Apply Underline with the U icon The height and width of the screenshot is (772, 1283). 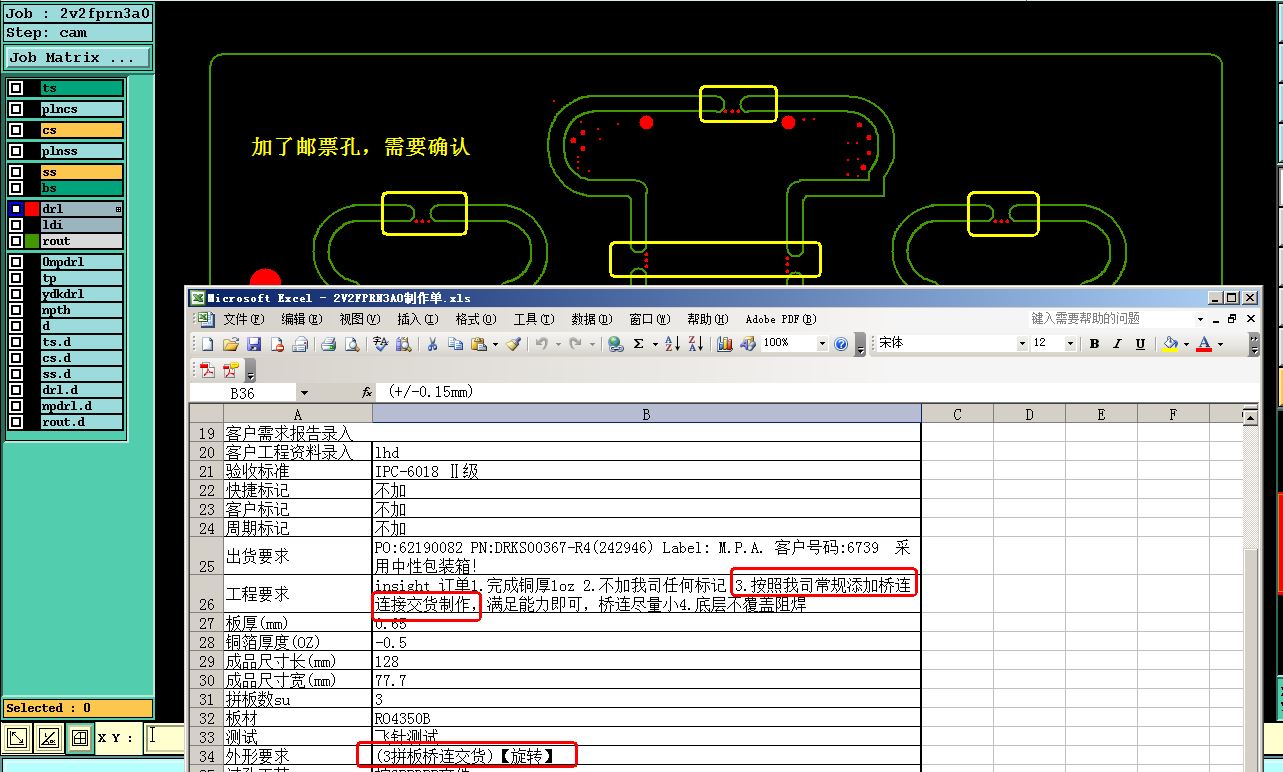pos(1140,343)
